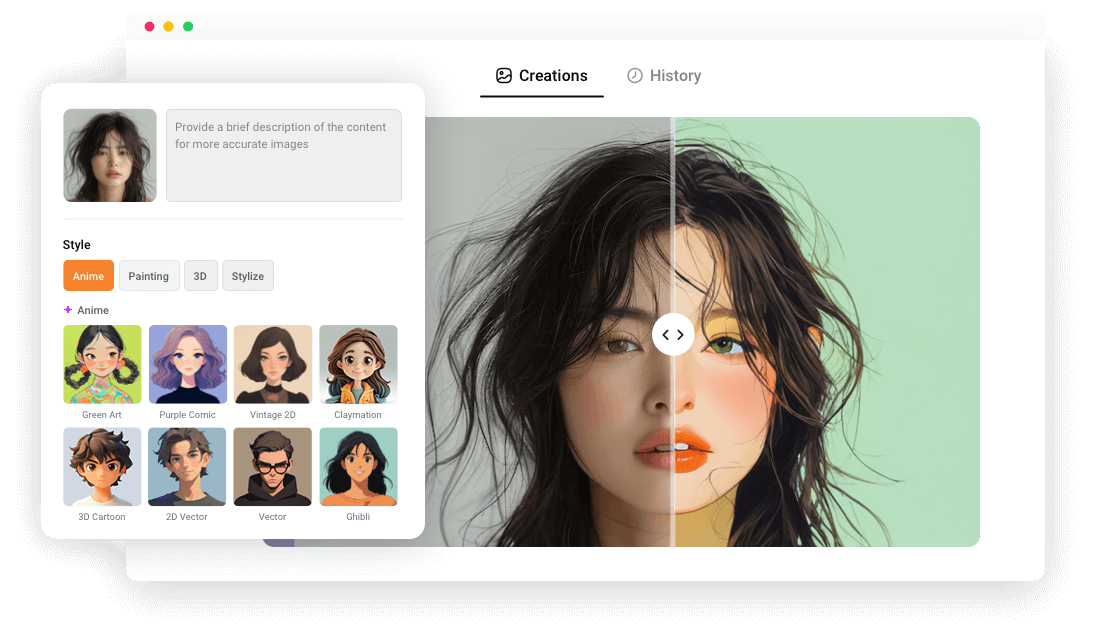Click the sparkle icon beside Anime label
Viewport: 1095px width, 641px height.
(x=70, y=310)
